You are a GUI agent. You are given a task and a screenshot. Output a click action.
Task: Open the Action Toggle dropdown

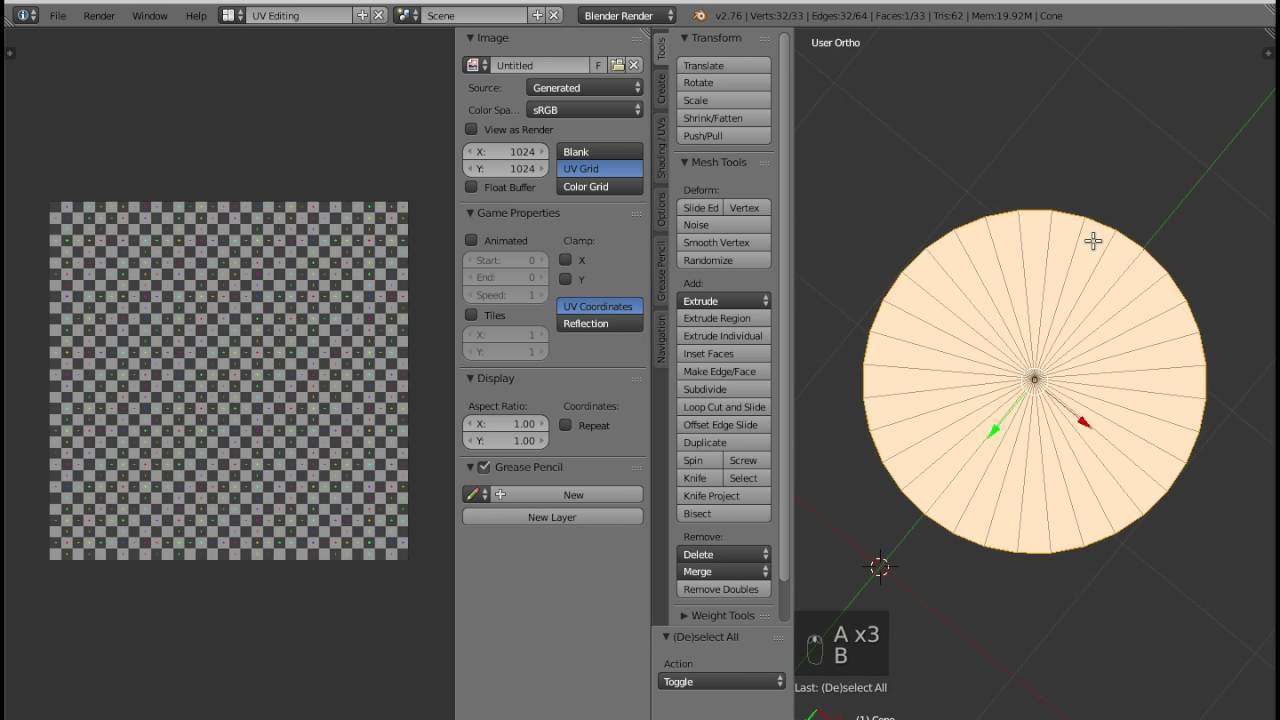point(721,682)
